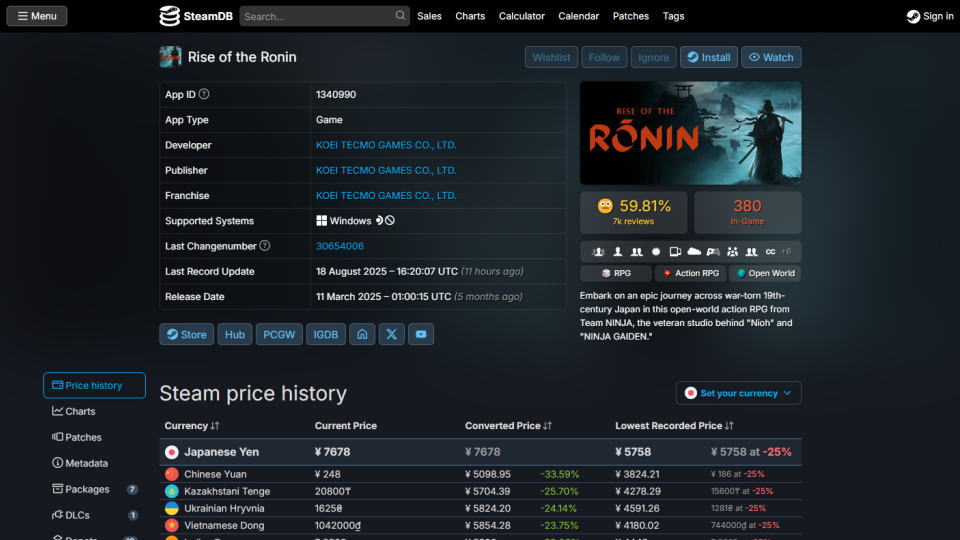The width and height of the screenshot is (960, 540).
Task: Click the Last Changenumber help icon
Action: point(264,246)
